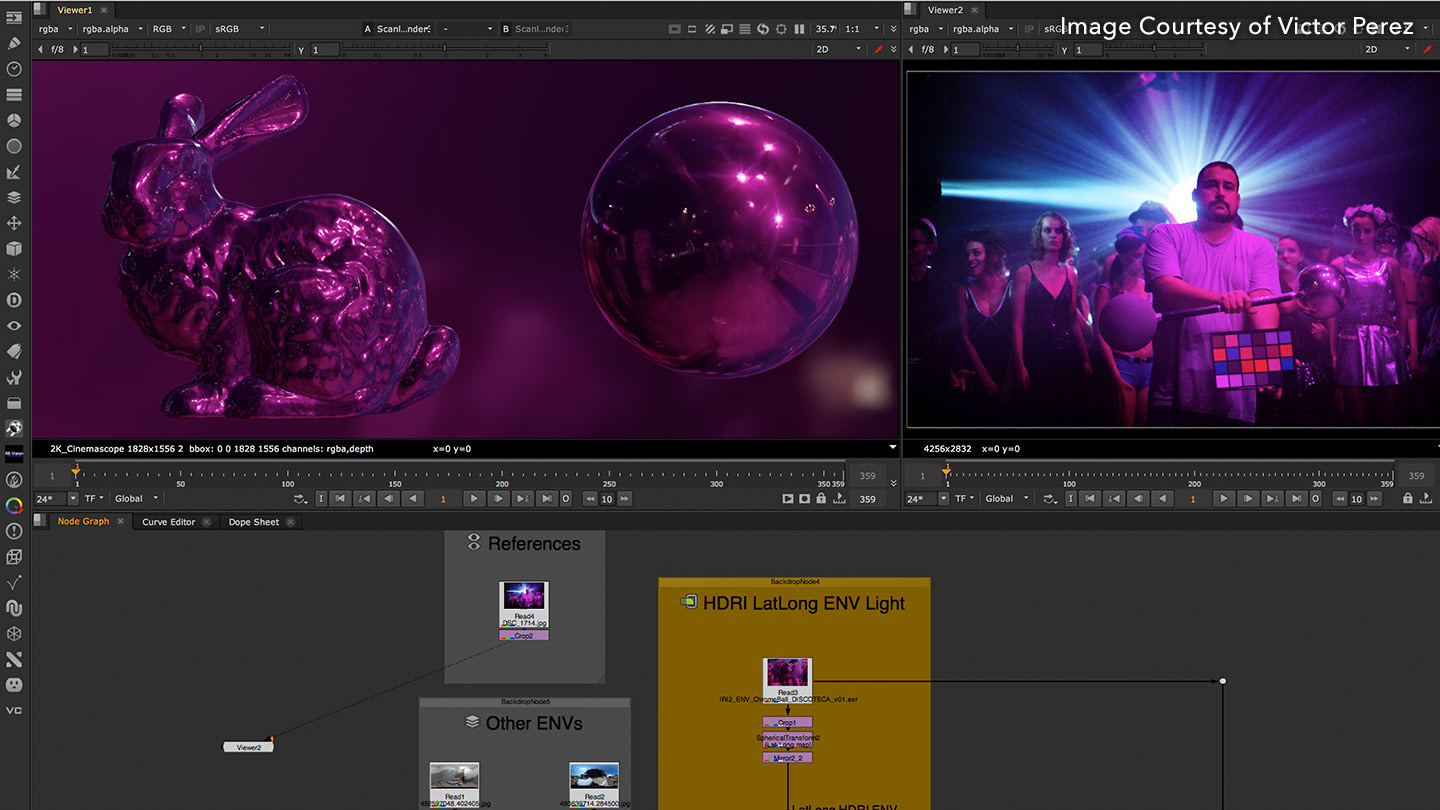
Task: Play backward in Viewer1 timeline
Action: point(412,498)
